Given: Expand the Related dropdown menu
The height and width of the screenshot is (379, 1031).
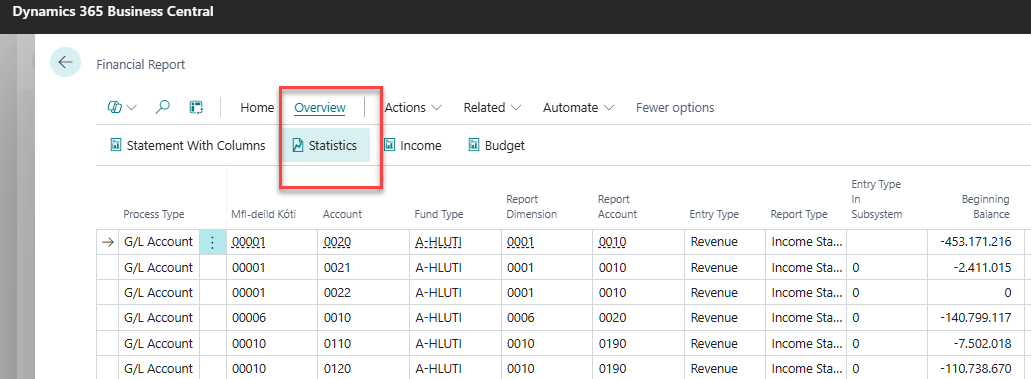Looking at the screenshot, I should [492, 107].
